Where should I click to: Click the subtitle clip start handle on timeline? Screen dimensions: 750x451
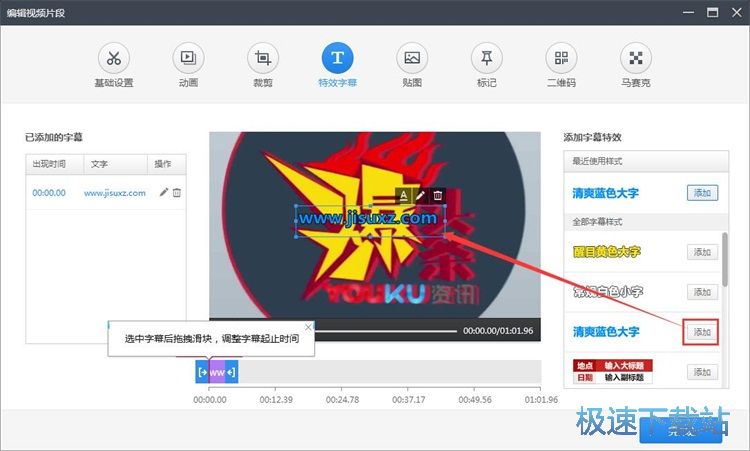click(202, 372)
